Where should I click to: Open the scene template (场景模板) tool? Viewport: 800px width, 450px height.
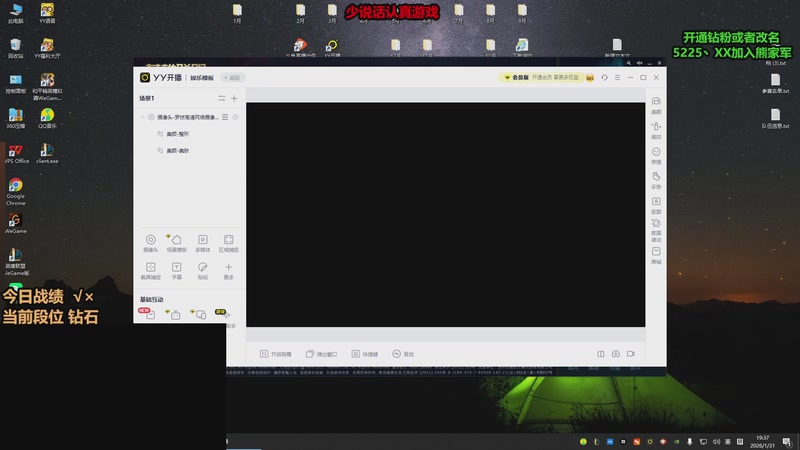coord(176,240)
